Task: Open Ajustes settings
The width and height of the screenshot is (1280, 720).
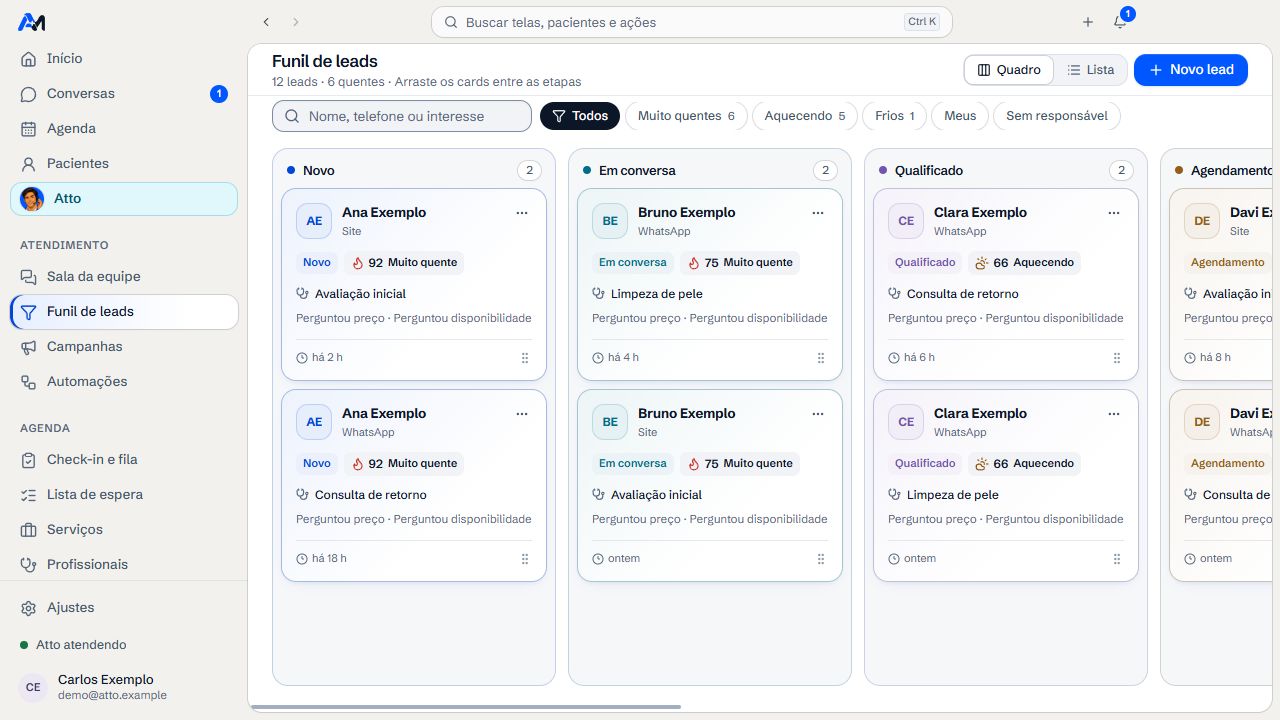Action: pos(124,608)
